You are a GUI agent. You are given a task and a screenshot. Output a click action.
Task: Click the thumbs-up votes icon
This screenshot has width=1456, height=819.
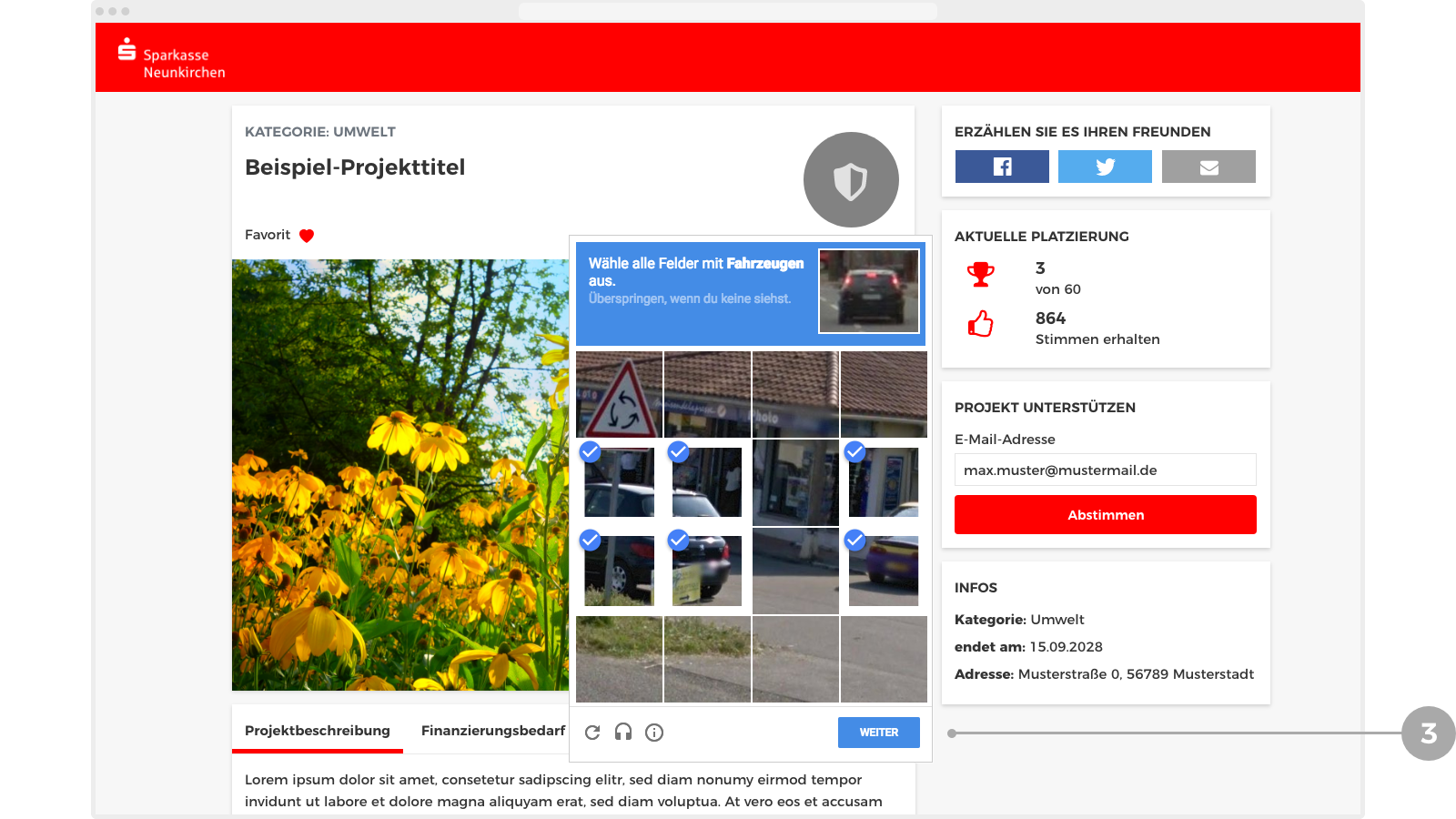(x=980, y=323)
